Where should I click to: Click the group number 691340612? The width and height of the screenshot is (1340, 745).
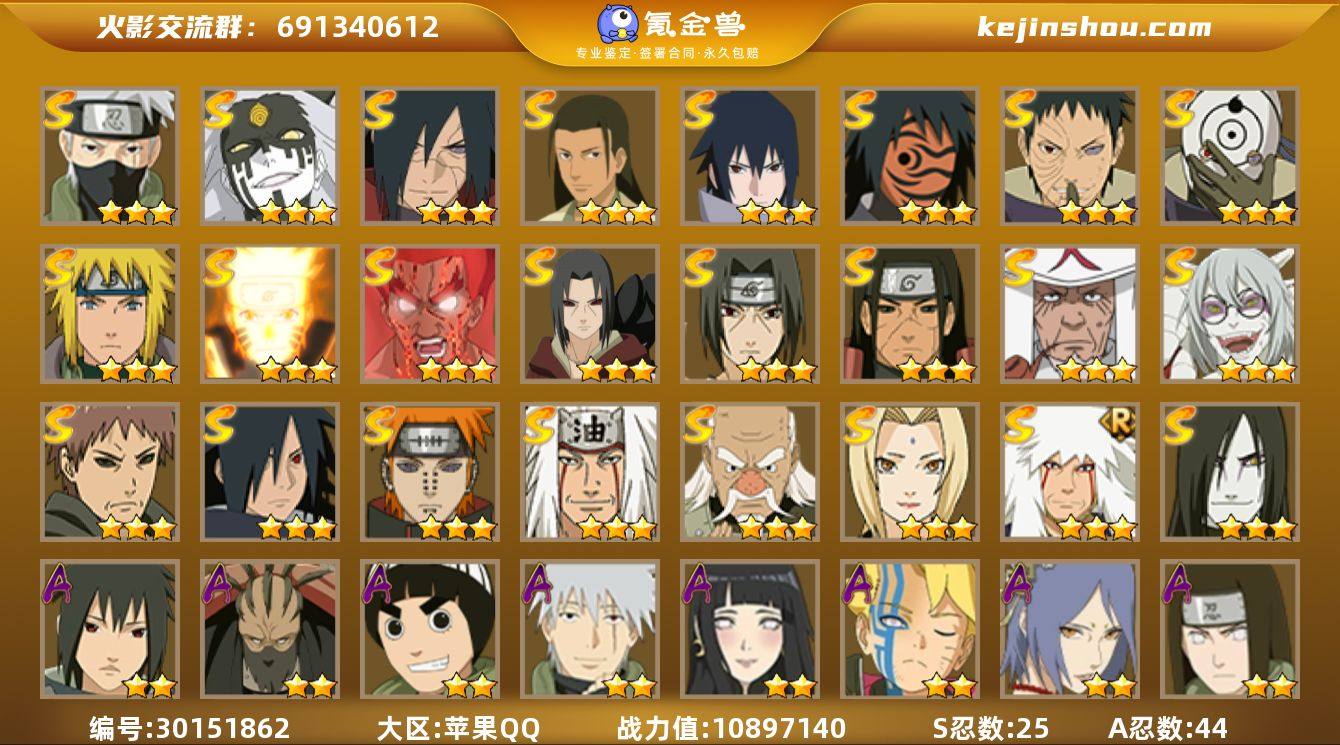tap(358, 27)
